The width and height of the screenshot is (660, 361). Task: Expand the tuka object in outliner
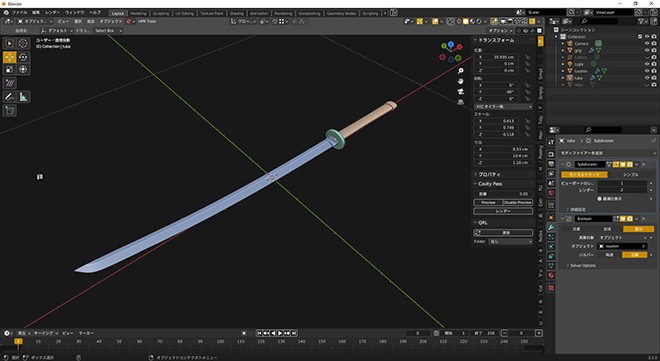563,78
